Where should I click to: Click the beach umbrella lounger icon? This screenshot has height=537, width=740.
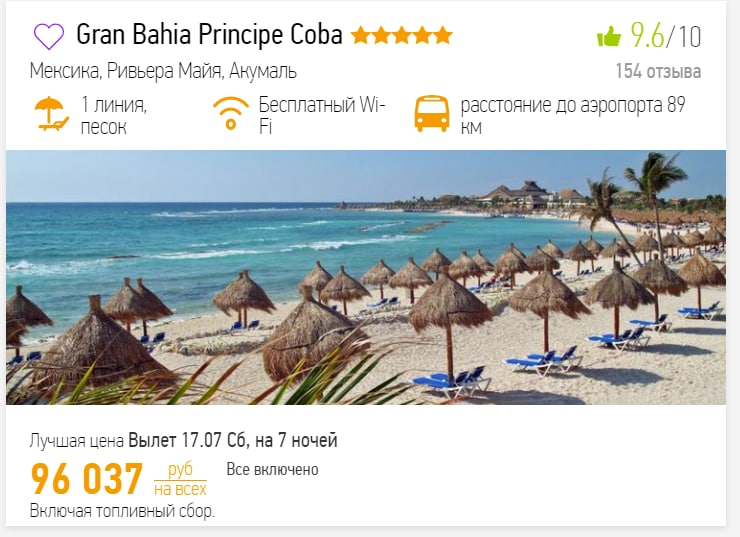click(x=51, y=113)
